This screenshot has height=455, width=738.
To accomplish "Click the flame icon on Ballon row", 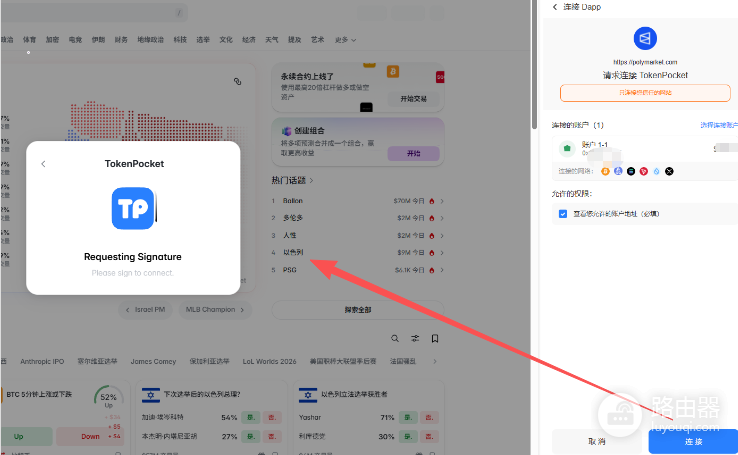I will (432, 201).
